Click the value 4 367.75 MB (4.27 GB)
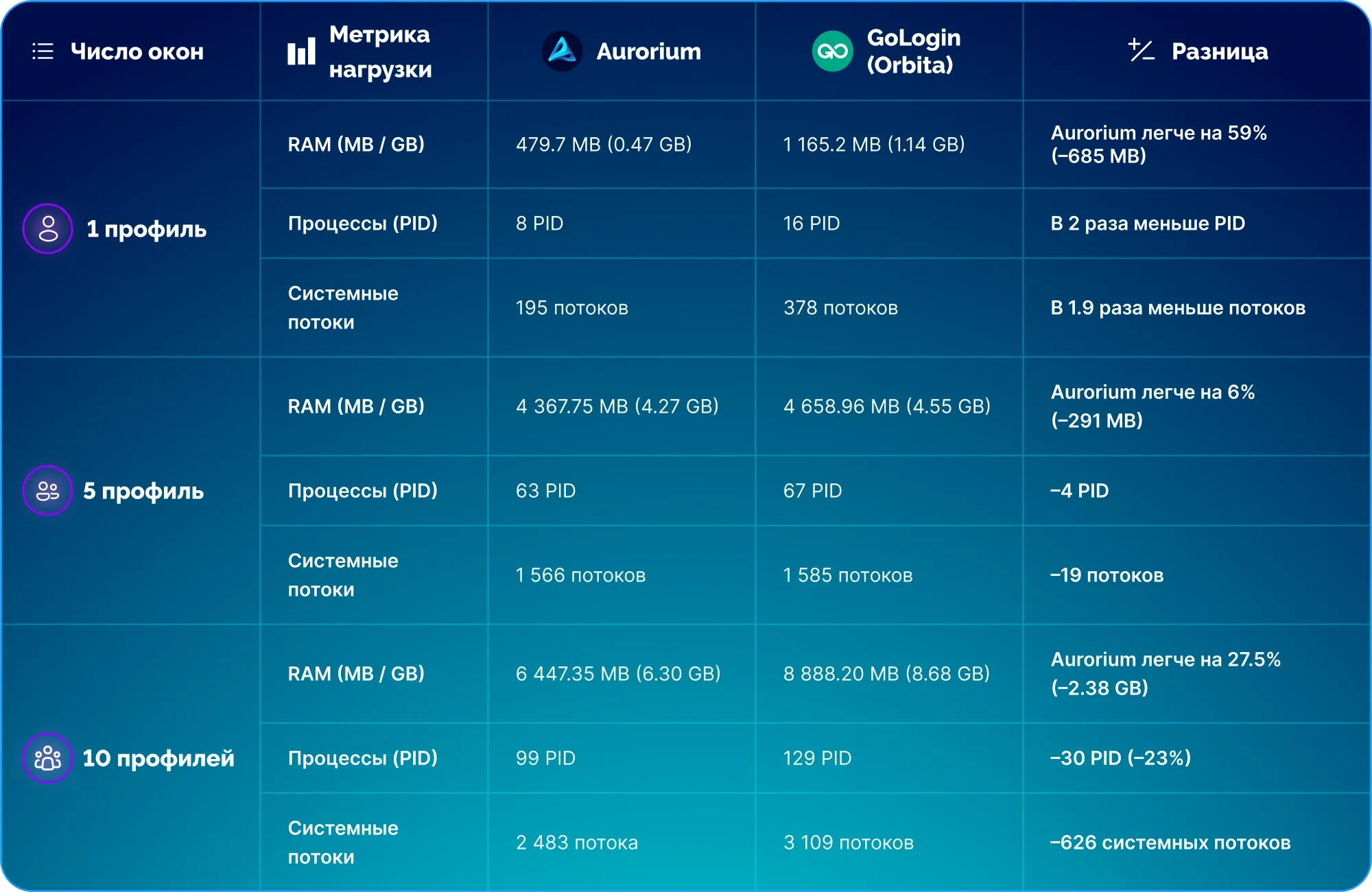Image resolution: width=1372 pixels, height=892 pixels. tap(617, 407)
